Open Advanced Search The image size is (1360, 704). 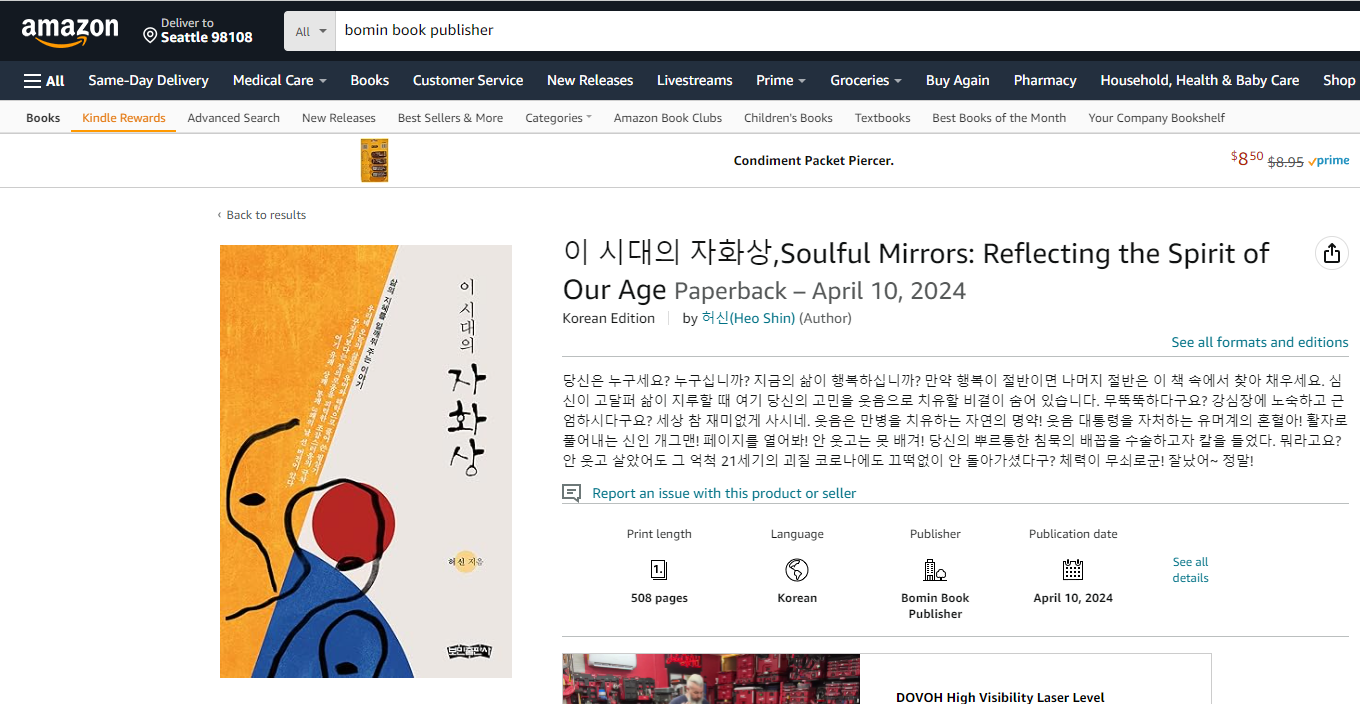click(x=234, y=118)
